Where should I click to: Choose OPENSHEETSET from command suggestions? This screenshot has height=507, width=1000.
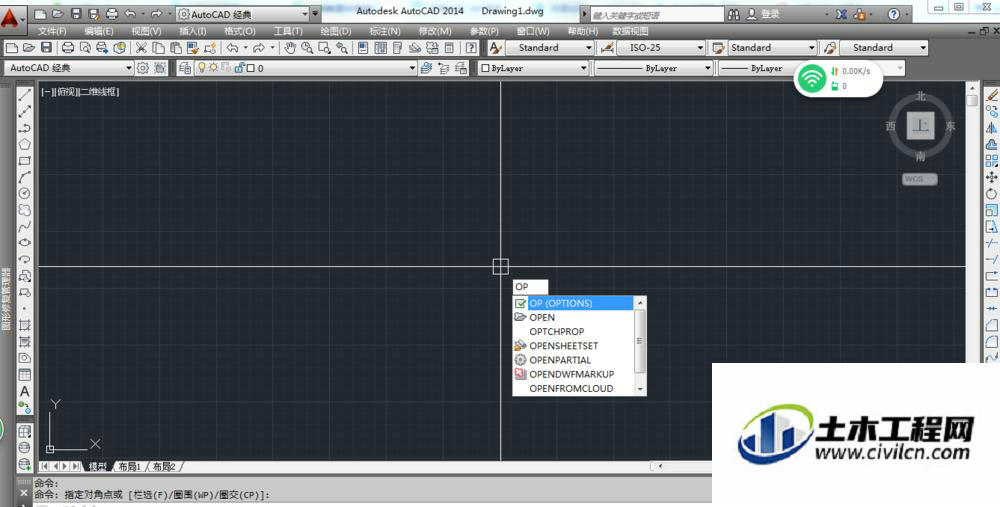pos(573,346)
